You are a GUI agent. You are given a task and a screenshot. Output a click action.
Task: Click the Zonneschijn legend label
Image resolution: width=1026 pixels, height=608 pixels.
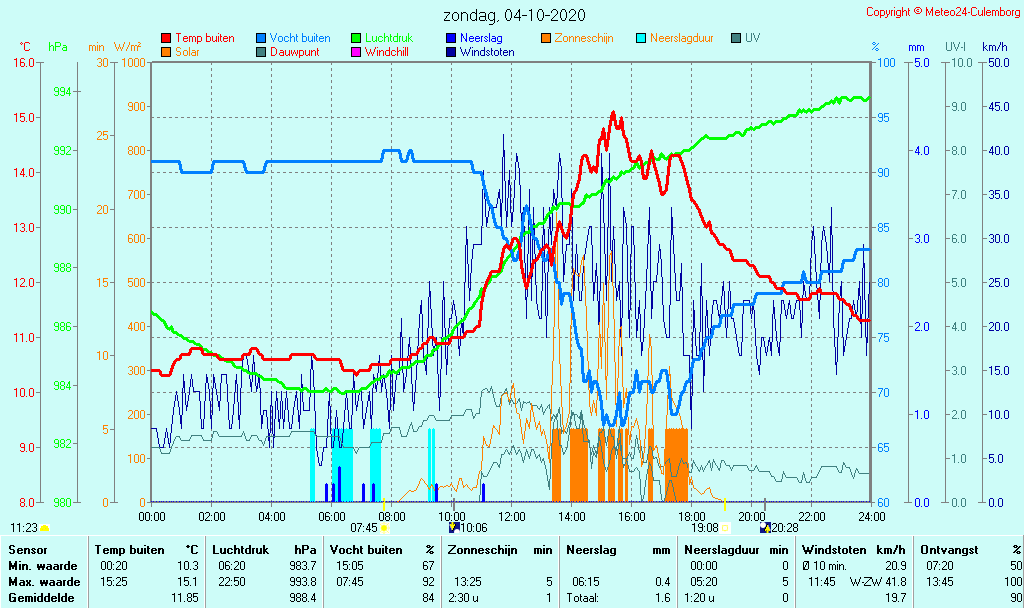tap(584, 38)
